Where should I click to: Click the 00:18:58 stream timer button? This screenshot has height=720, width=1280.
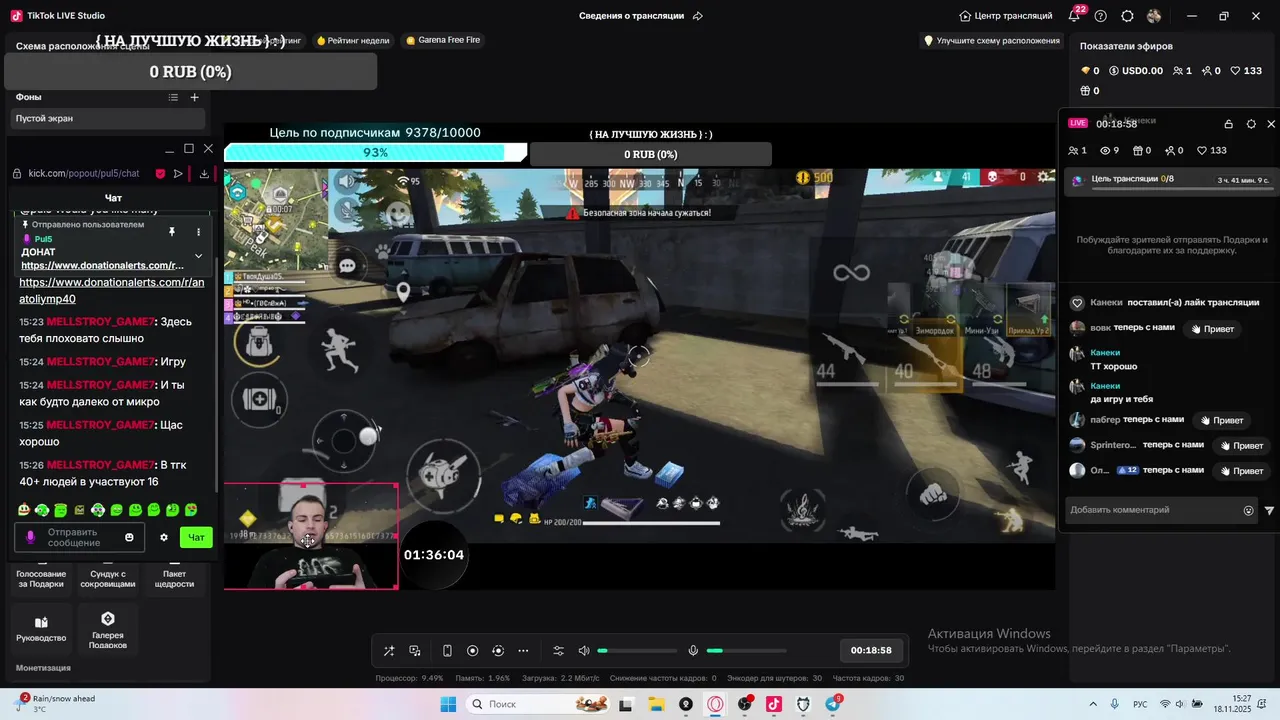871,650
